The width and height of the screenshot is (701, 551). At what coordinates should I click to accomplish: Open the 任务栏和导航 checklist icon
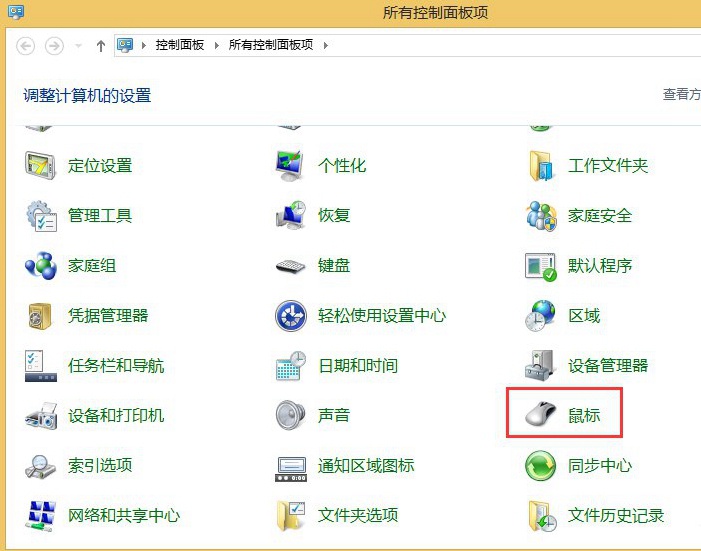coord(41,366)
